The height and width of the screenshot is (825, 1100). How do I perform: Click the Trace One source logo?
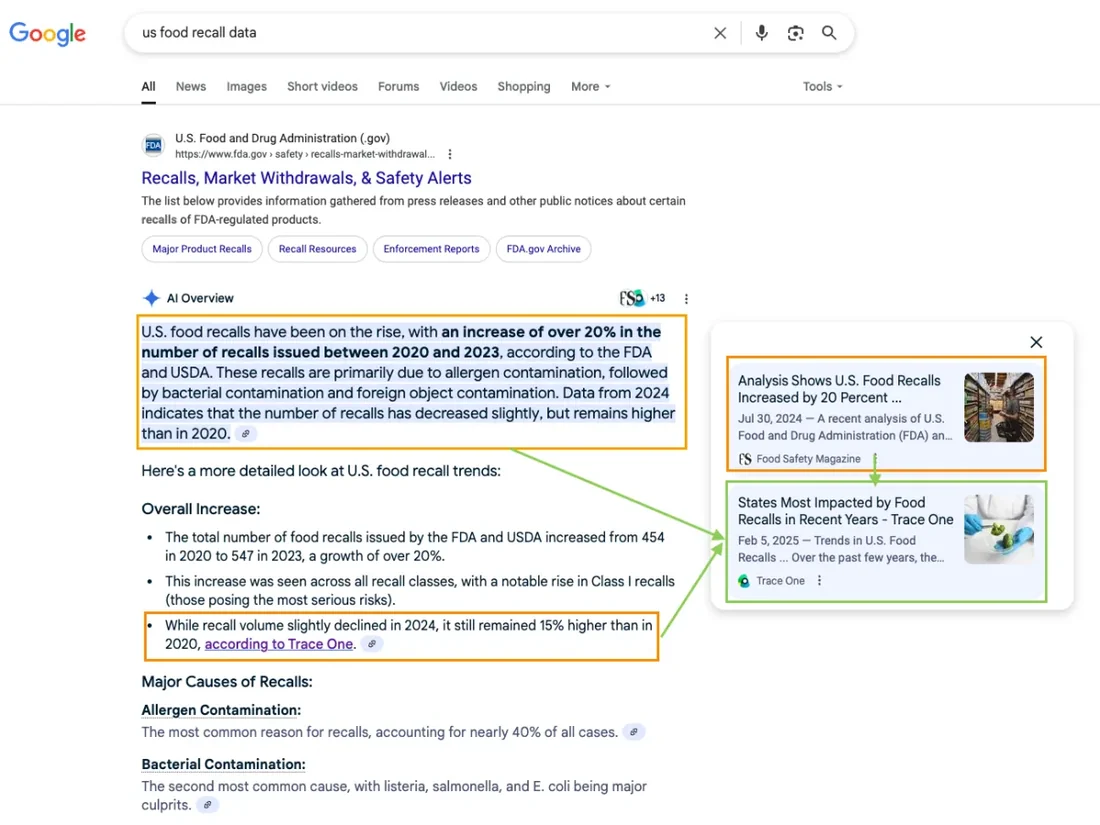(744, 581)
